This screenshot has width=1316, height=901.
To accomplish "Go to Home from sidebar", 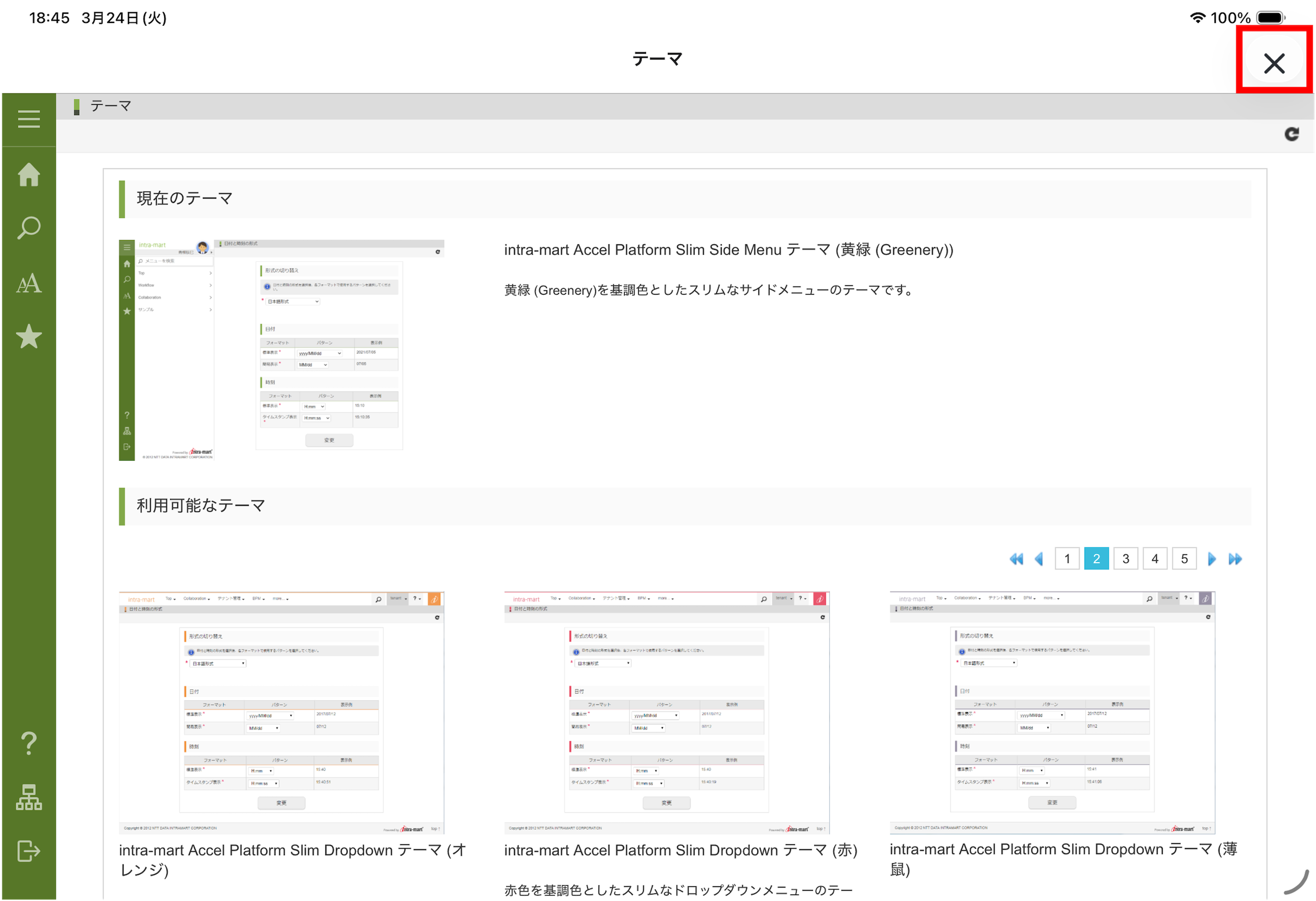I will (28, 175).
